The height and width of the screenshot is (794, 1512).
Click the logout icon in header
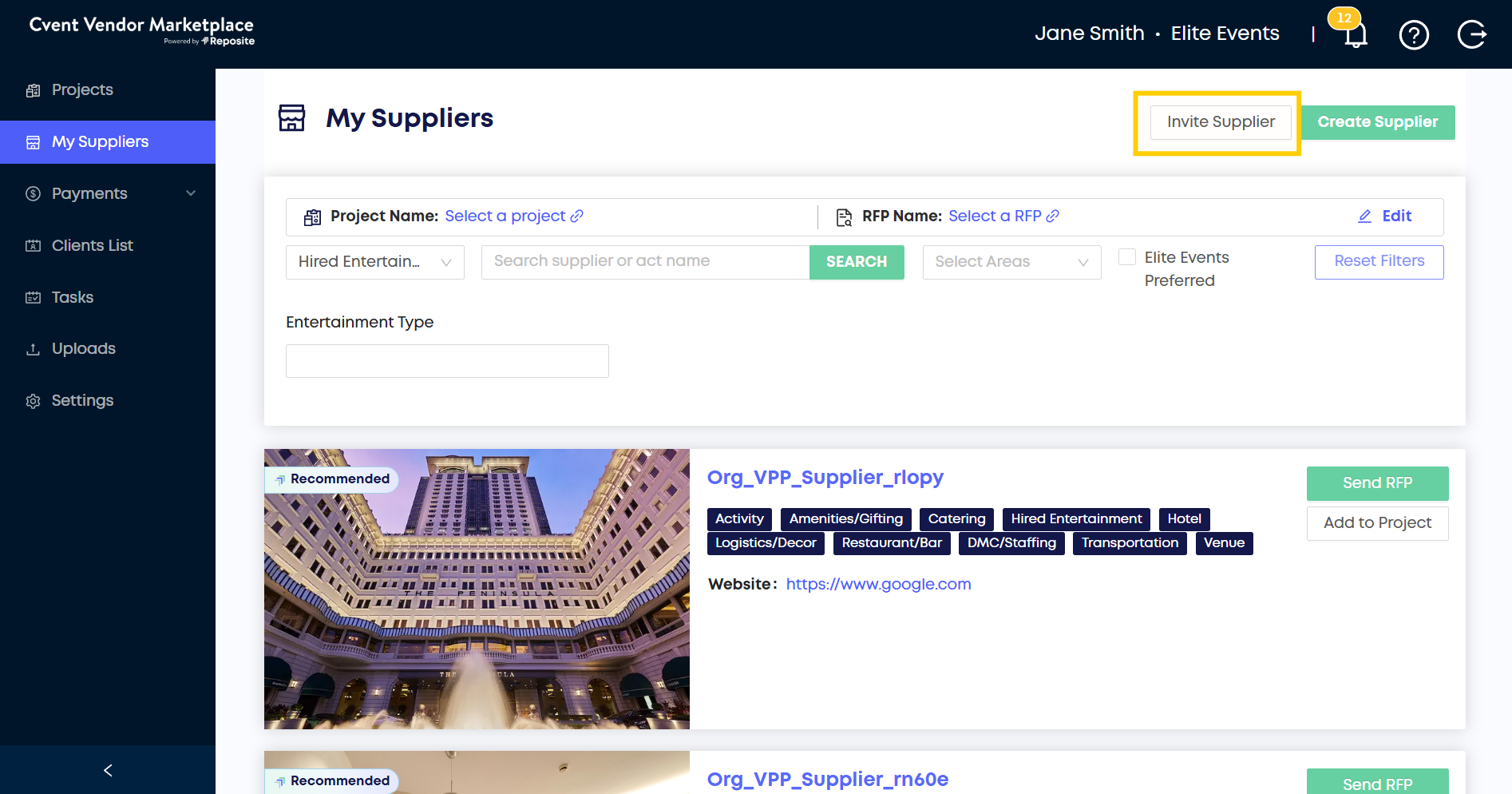(1471, 34)
